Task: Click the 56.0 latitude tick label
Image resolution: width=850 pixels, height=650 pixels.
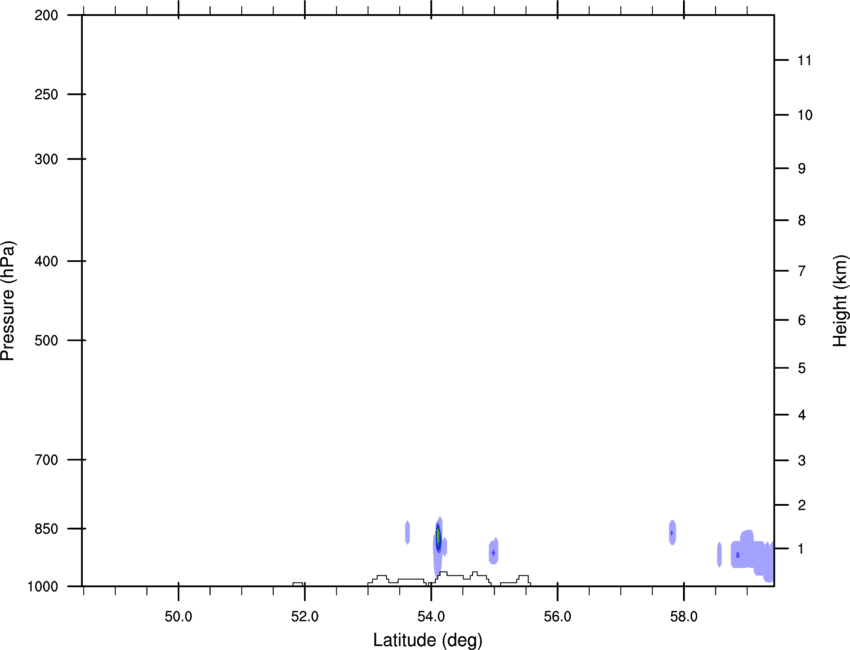Action: pyautogui.click(x=557, y=617)
